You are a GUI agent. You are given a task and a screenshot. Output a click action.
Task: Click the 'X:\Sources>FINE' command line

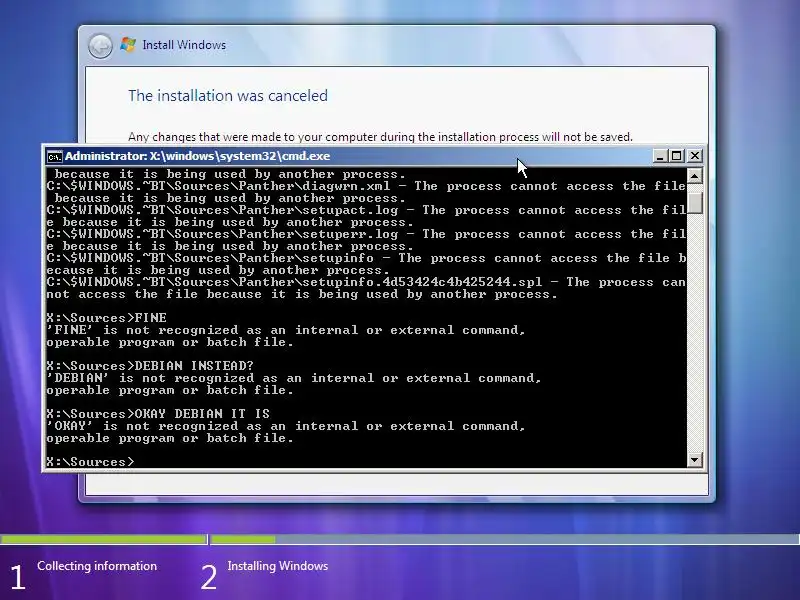[106, 318]
